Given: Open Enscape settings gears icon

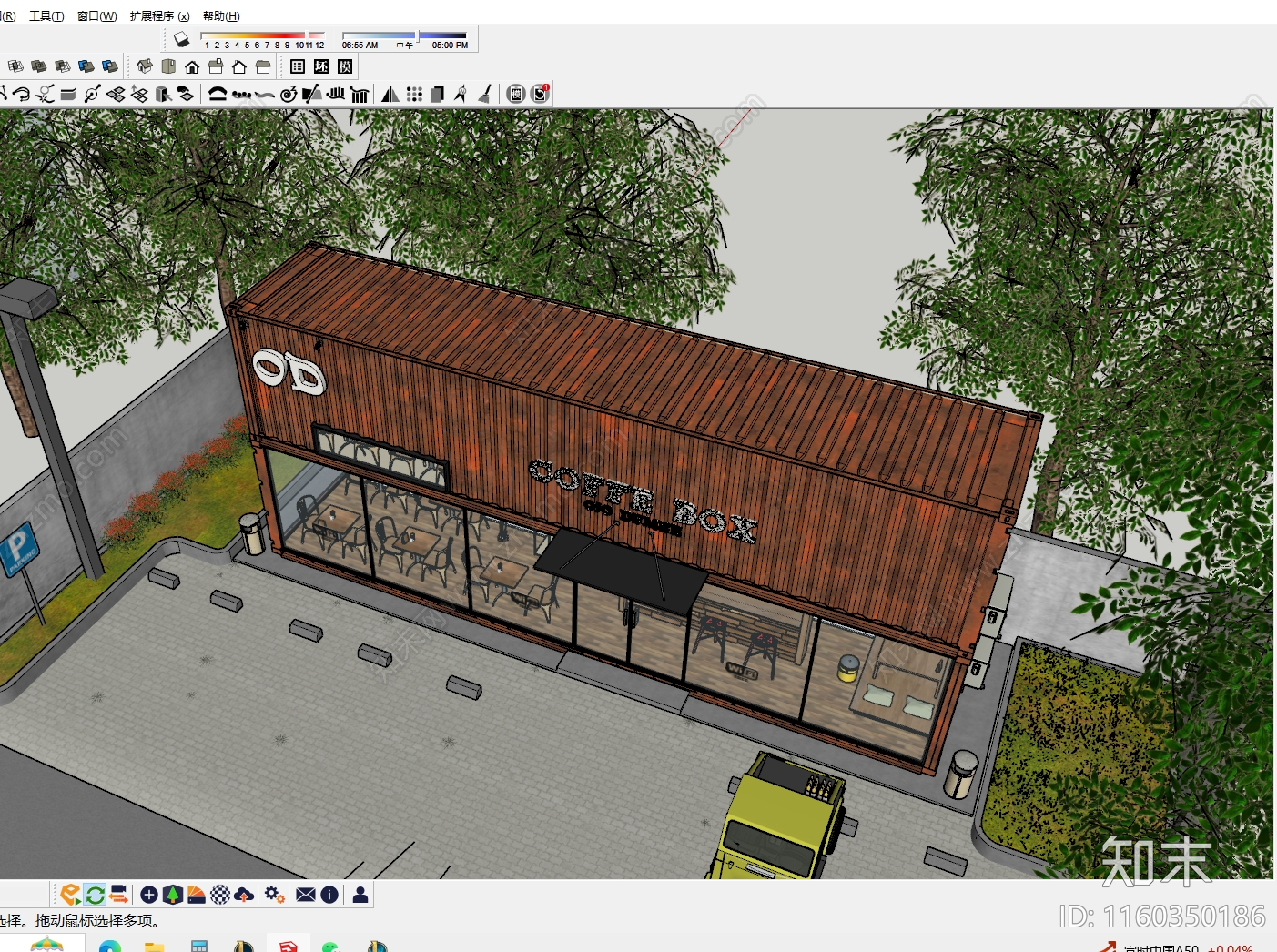Looking at the screenshot, I should click(275, 895).
